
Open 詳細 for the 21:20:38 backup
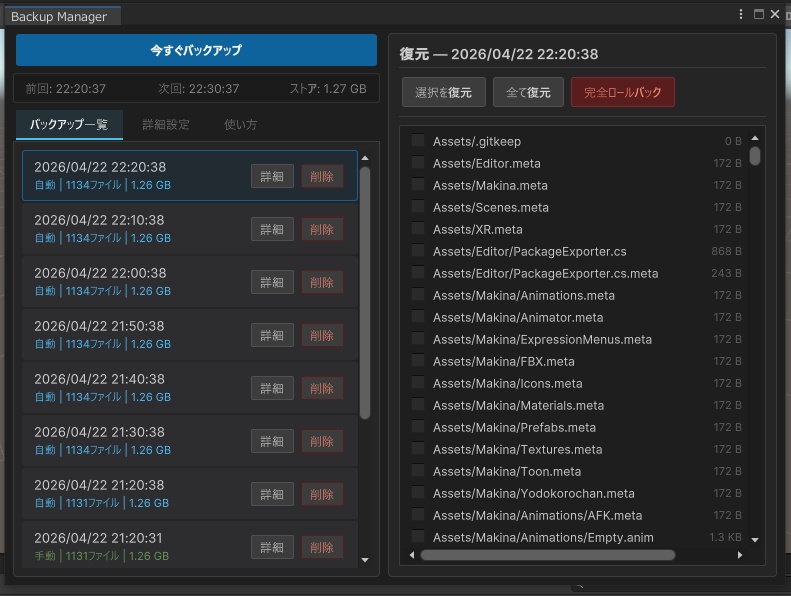272,494
